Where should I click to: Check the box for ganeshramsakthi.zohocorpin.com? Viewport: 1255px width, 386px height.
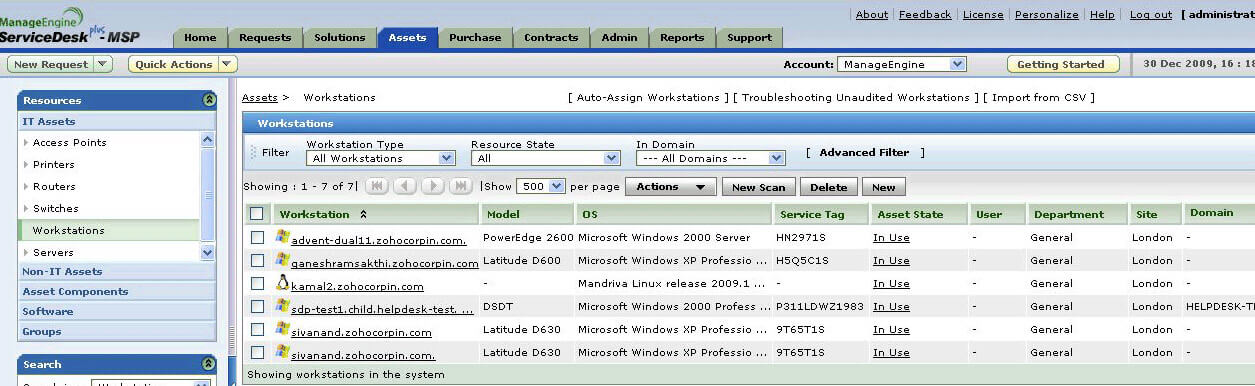click(x=257, y=260)
